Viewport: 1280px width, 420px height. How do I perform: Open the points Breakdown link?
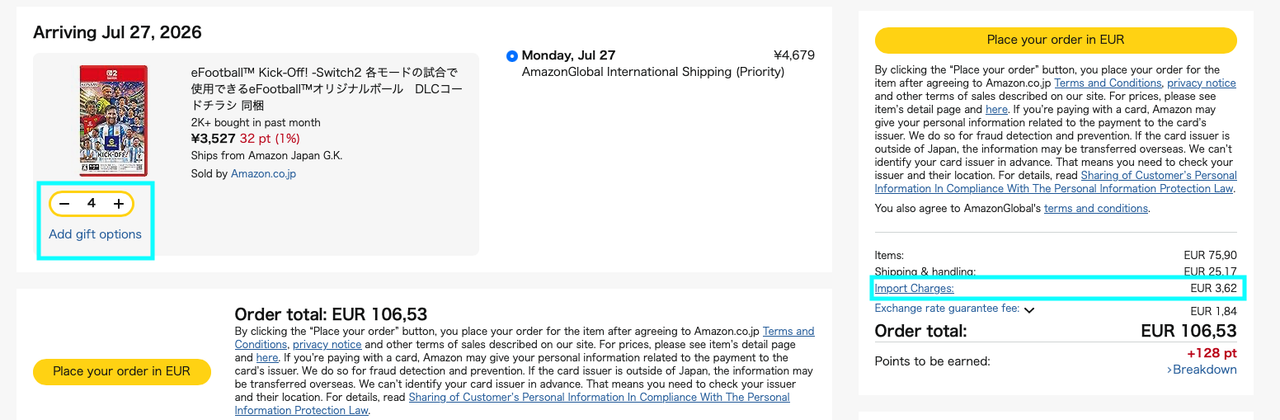pyautogui.click(x=1202, y=369)
